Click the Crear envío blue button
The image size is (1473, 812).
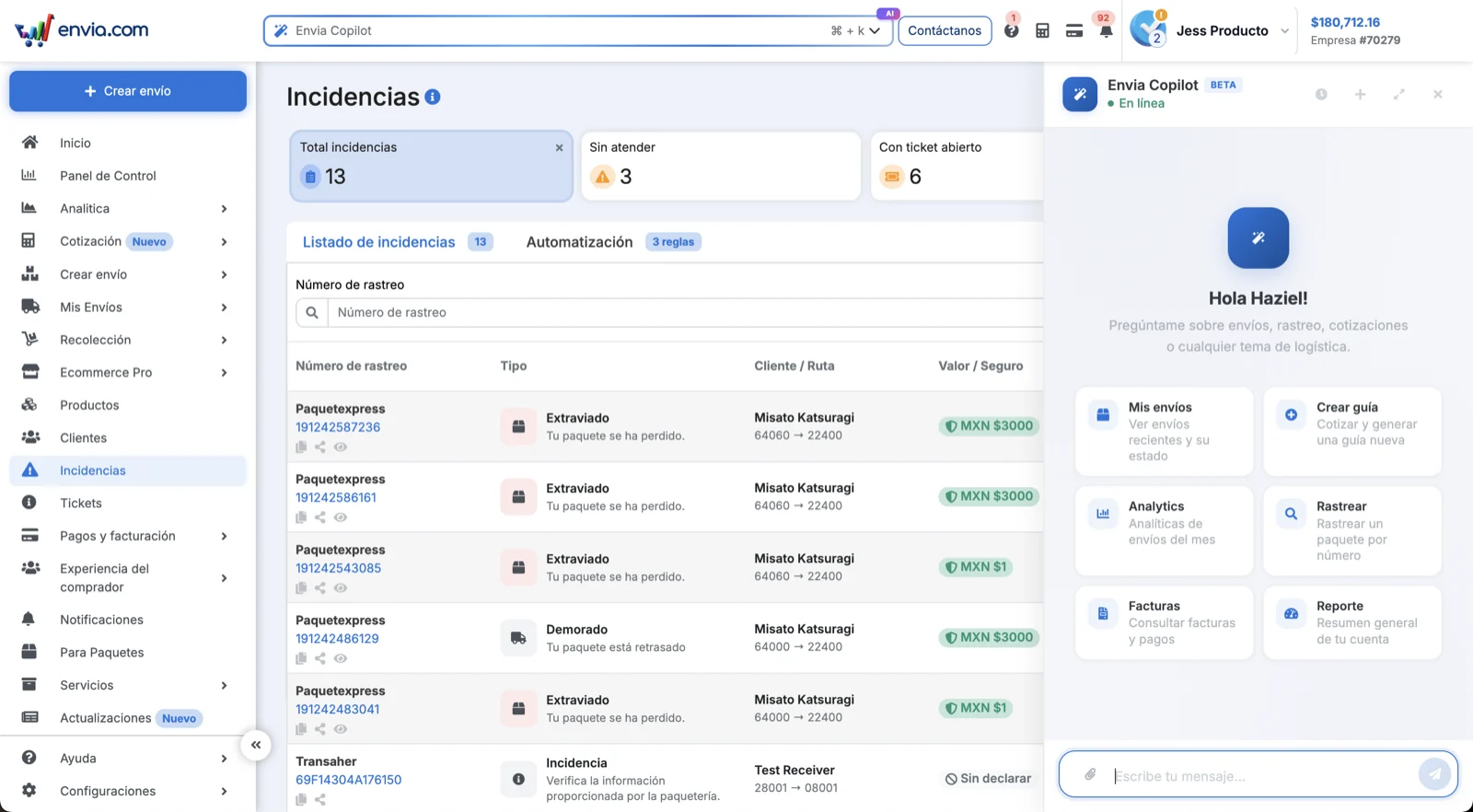128,91
